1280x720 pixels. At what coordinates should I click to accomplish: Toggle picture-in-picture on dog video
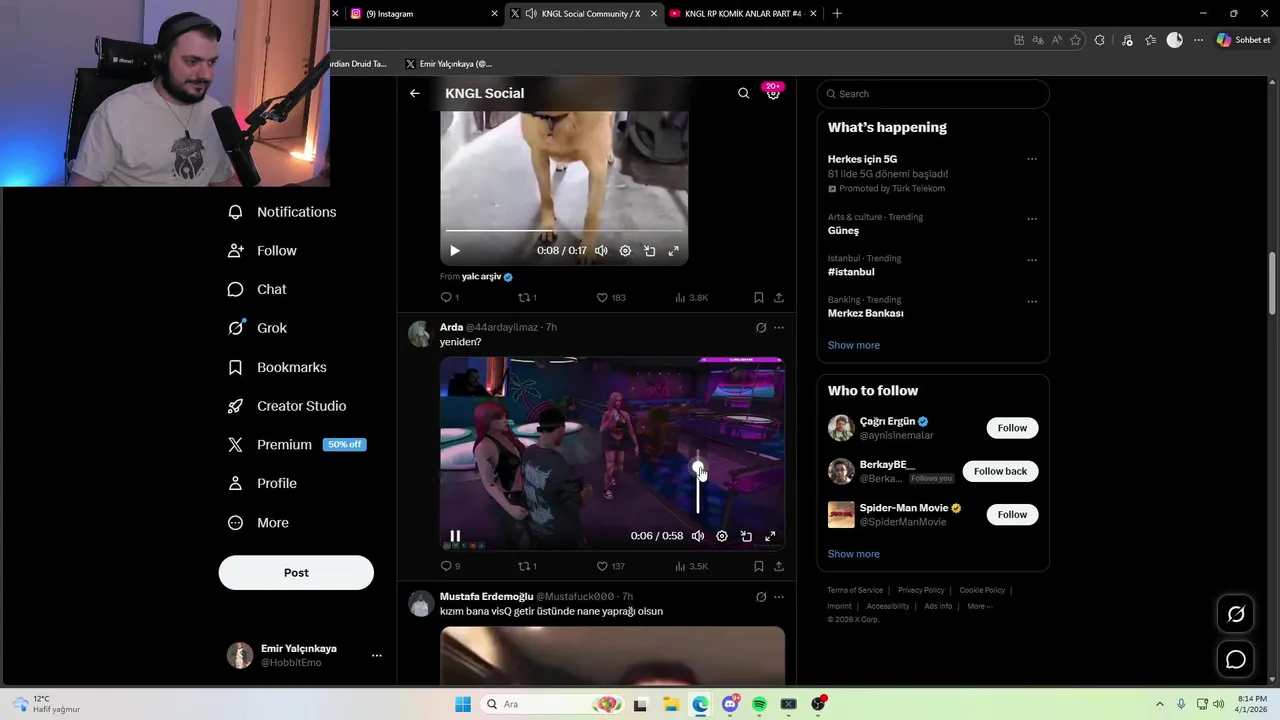649,251
